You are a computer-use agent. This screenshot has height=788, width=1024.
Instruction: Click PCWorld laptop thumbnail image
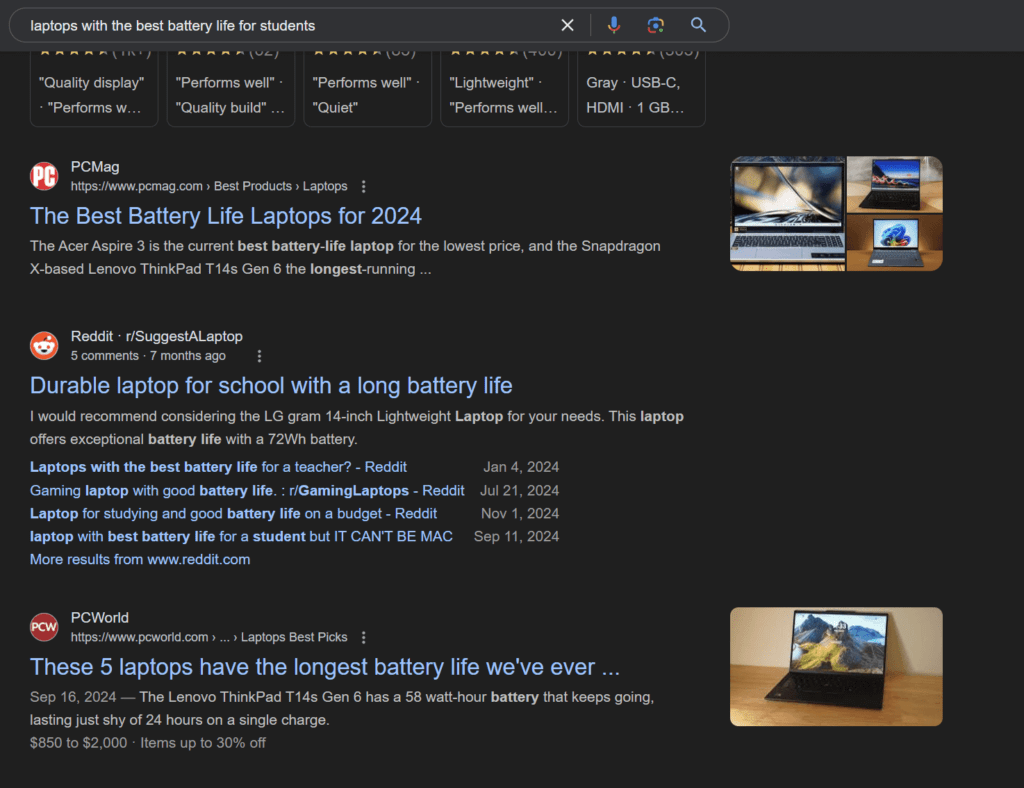pos(836,666)
